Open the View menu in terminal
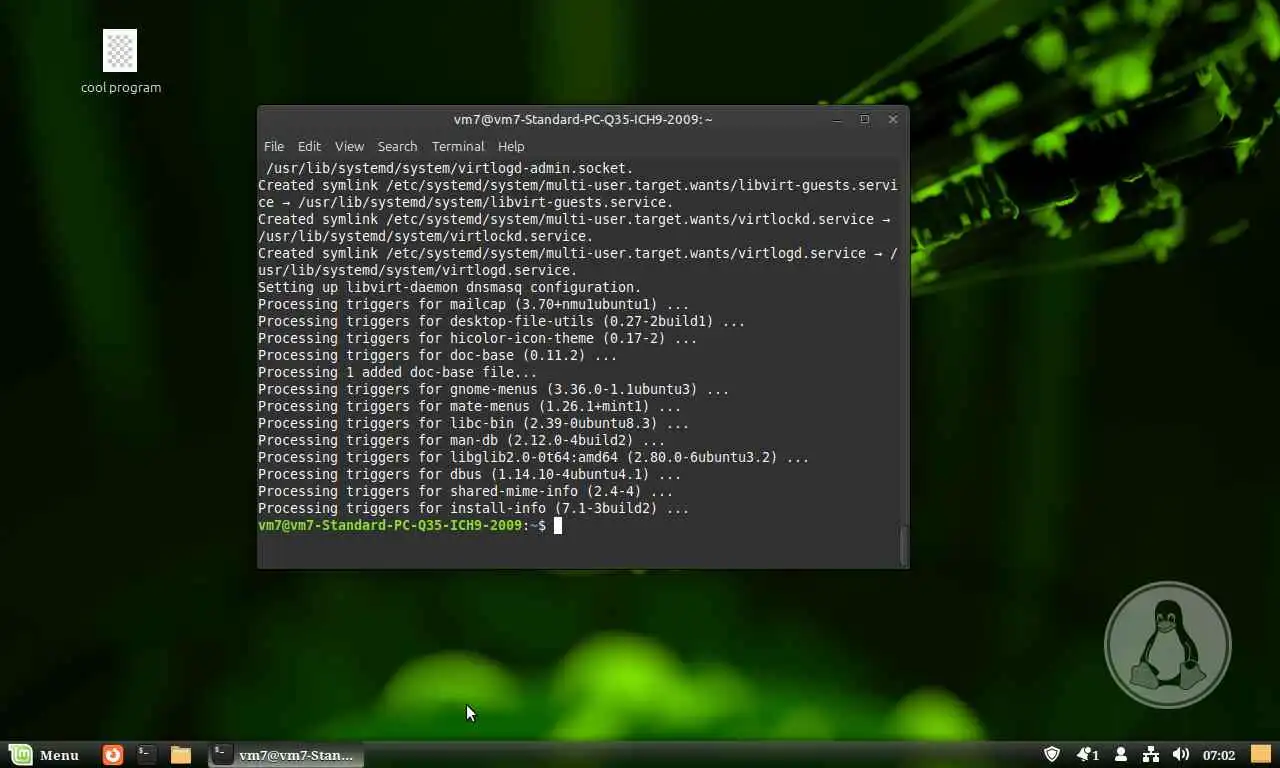This screenshot has height=768, width=1280. tap(349, 146)
